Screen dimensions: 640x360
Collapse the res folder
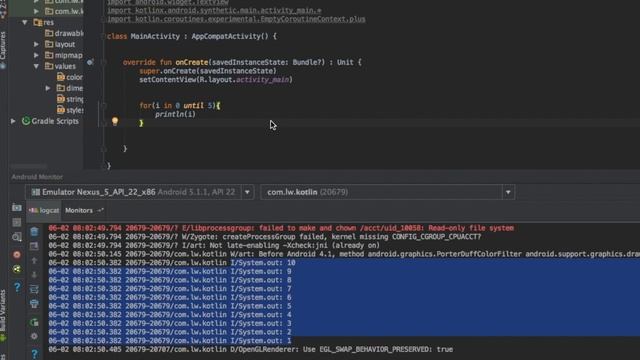(25, 22)
